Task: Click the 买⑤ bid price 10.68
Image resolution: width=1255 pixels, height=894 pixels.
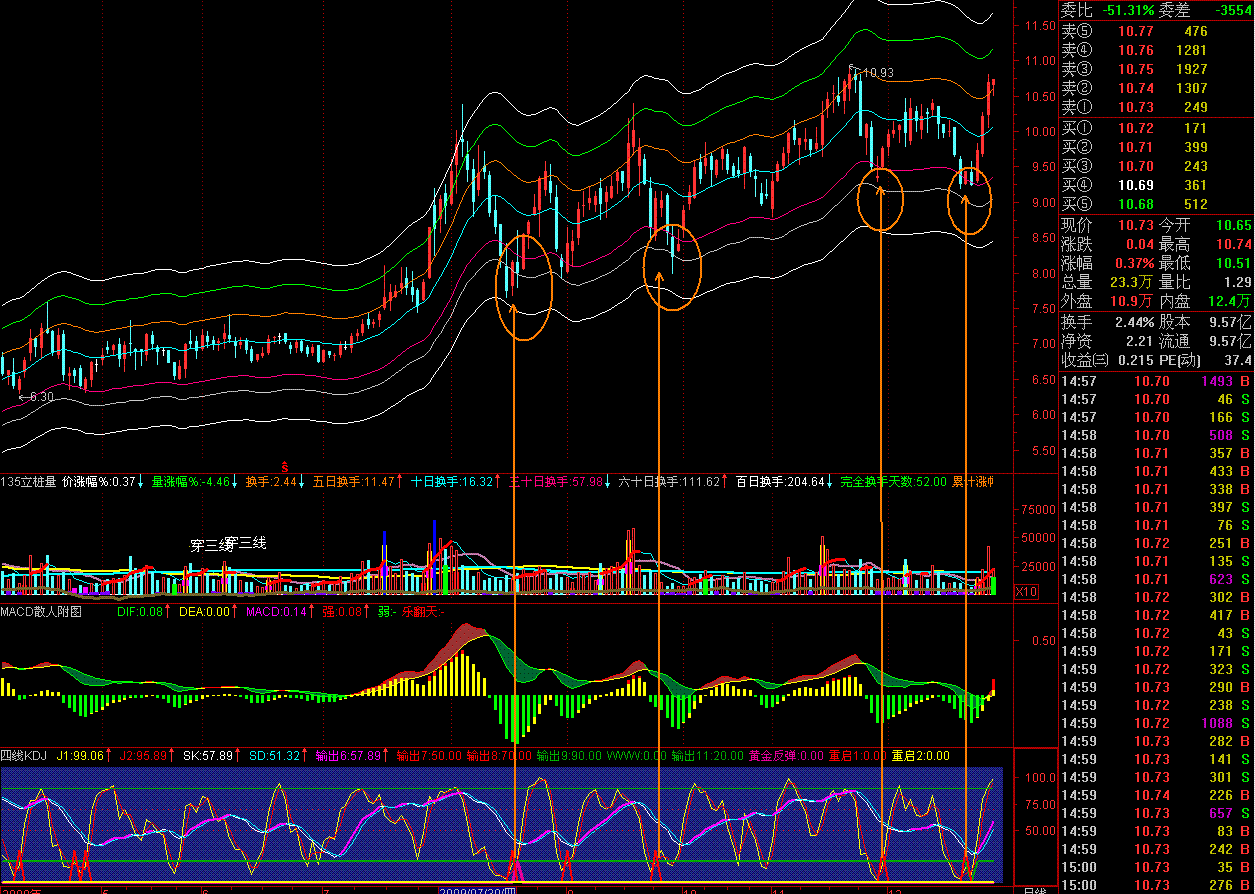Action: pos(1136,205)
